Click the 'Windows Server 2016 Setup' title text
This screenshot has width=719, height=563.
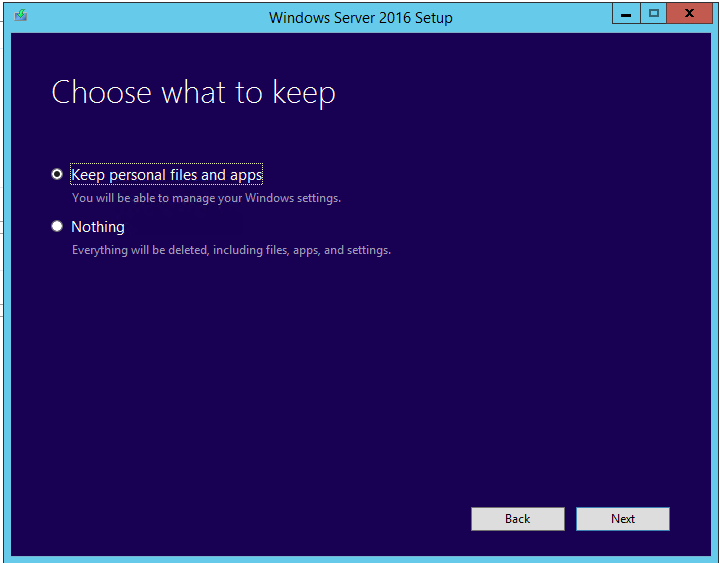[x=360, y=17]
